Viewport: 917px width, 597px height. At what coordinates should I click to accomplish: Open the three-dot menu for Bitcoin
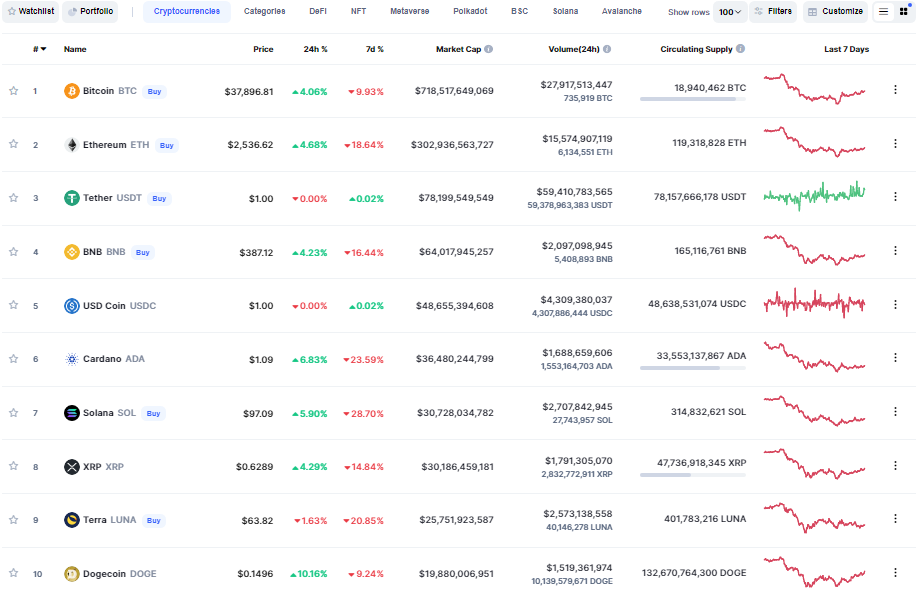895,89
